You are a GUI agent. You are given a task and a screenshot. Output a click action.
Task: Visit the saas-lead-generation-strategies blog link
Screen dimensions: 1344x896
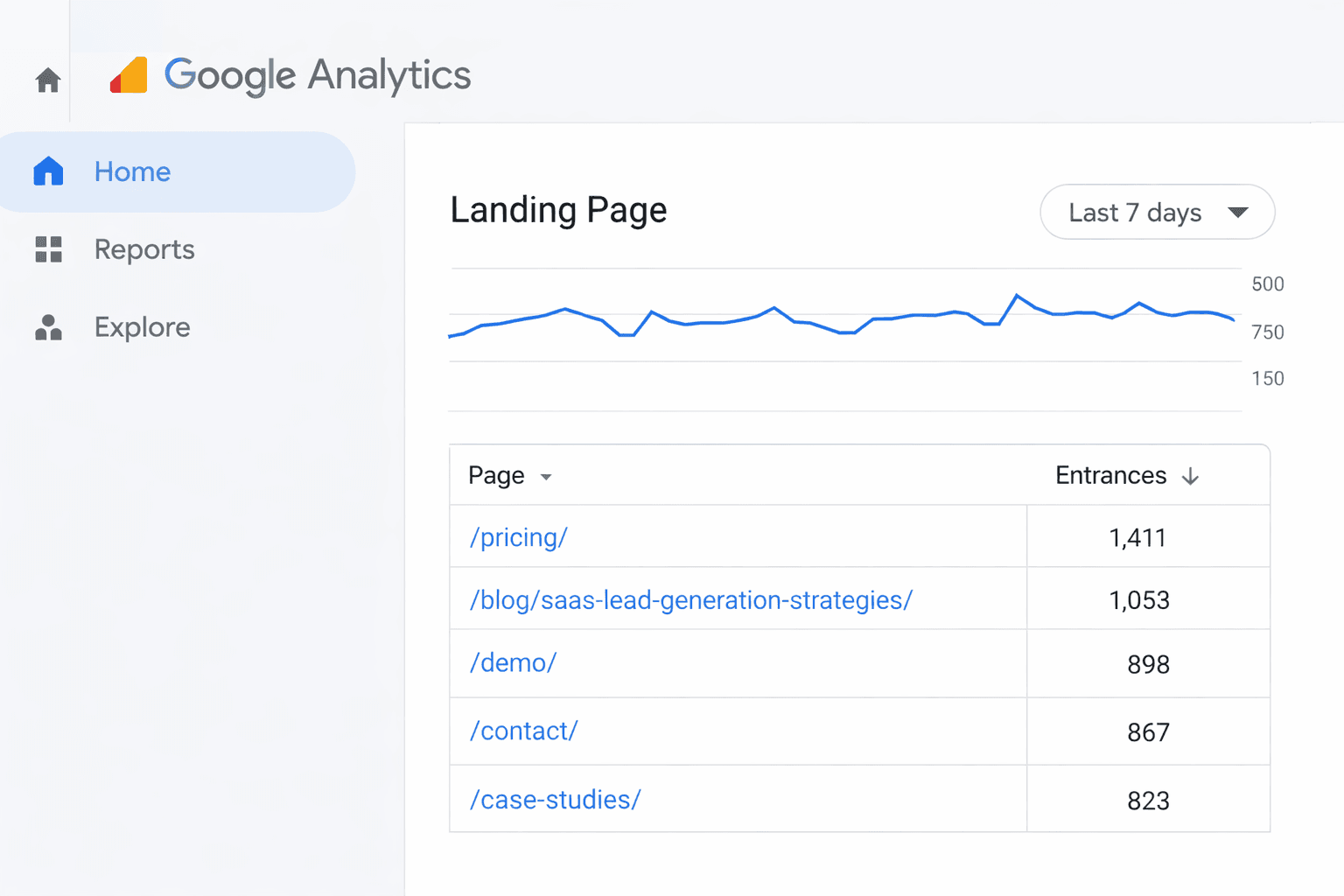coord(690,600)
